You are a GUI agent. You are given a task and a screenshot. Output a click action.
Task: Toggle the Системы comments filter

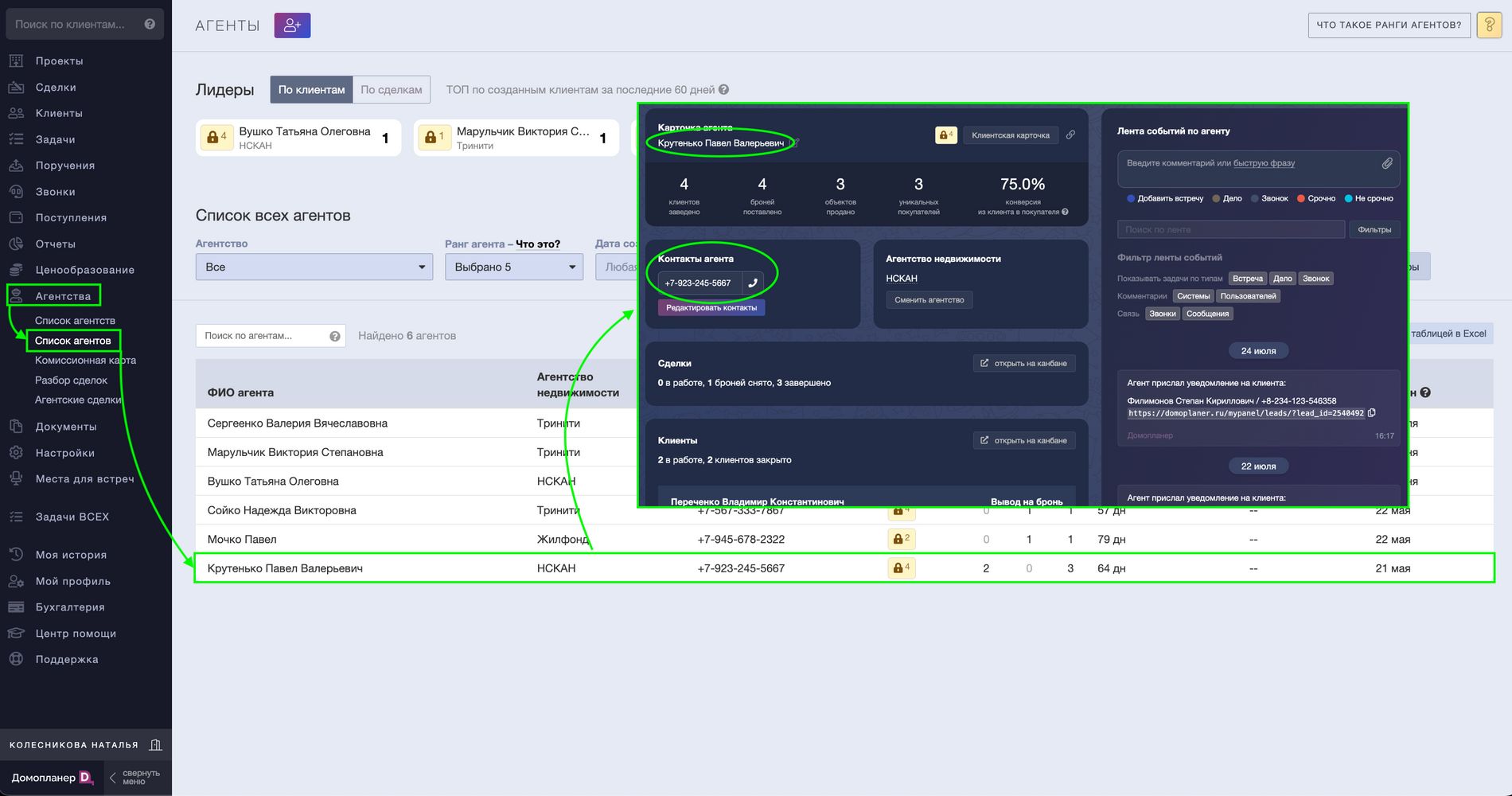pyautogui.click(x=1193, y=296)
